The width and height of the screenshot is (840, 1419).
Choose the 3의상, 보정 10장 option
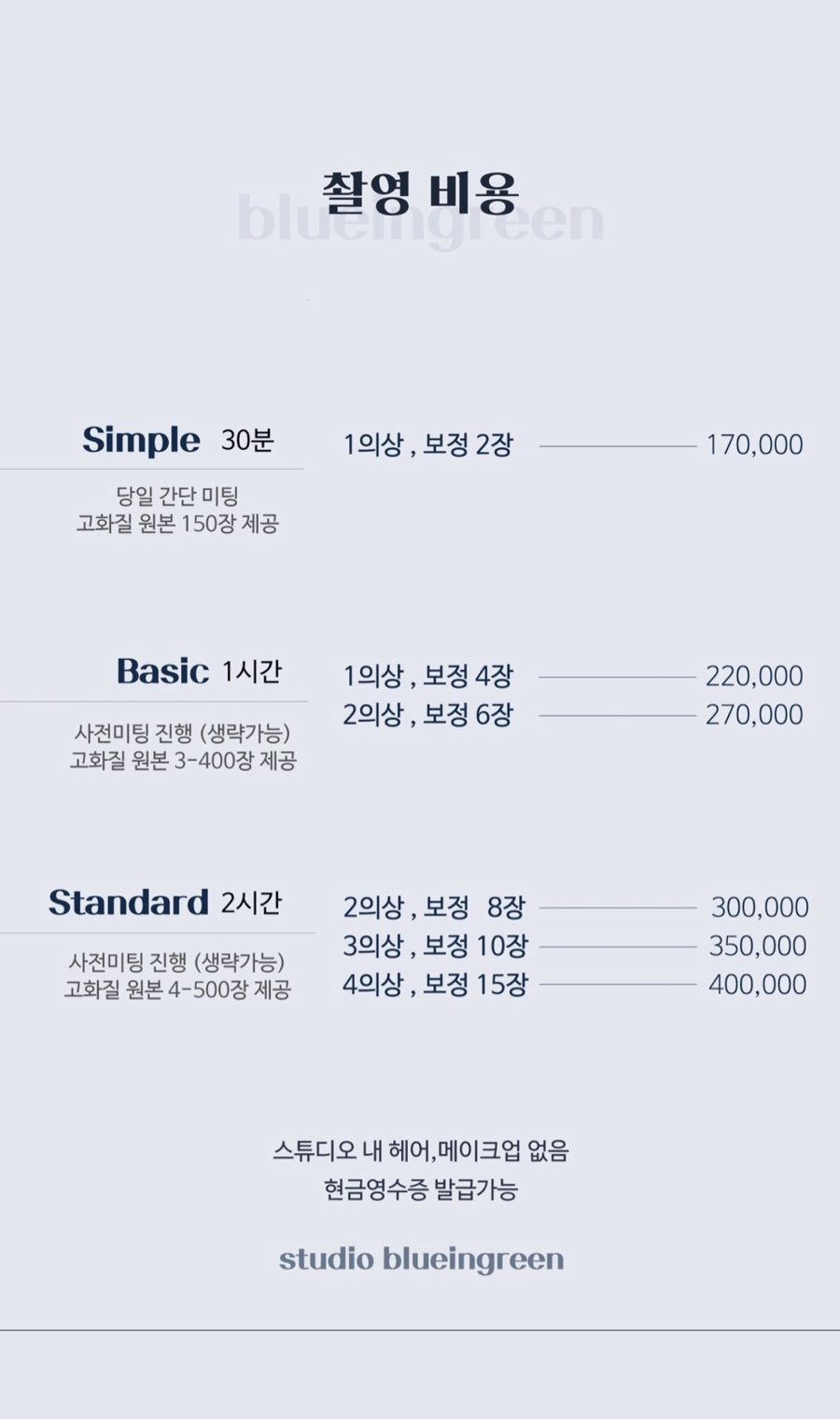click(x=435, y=946)
